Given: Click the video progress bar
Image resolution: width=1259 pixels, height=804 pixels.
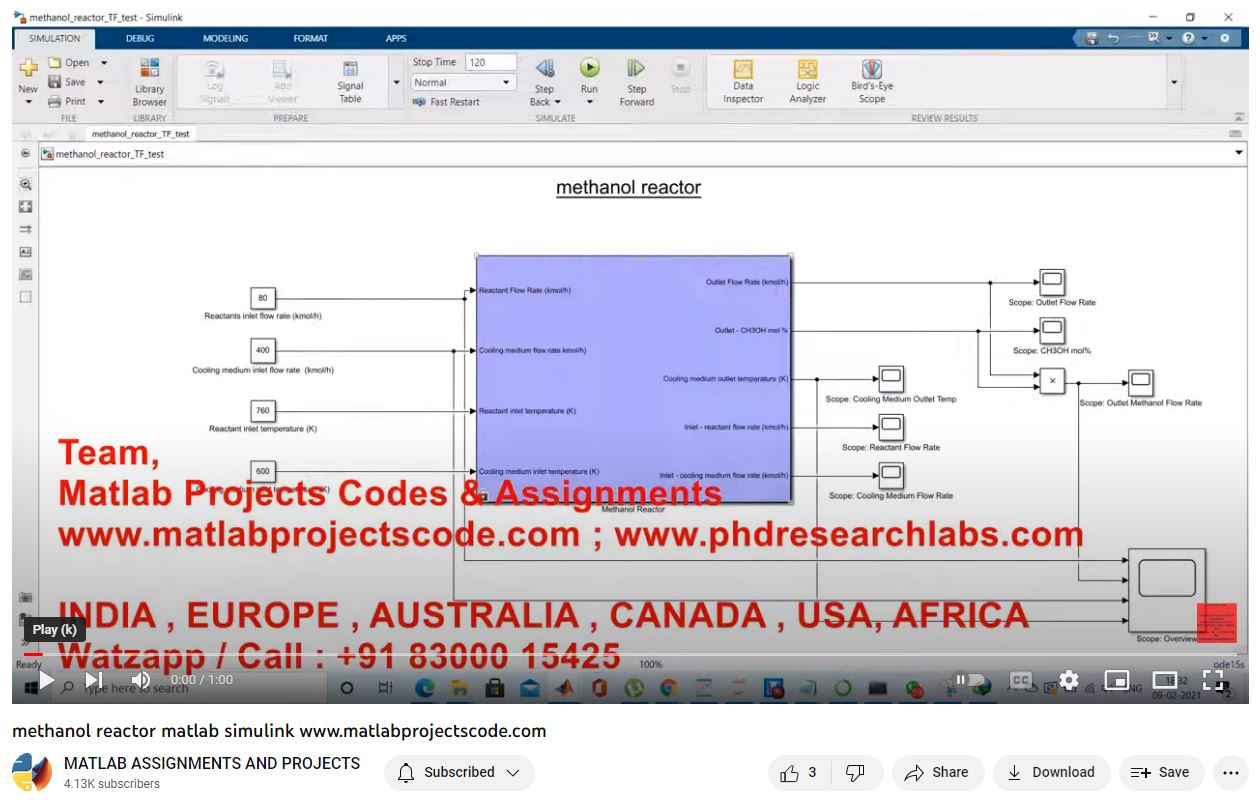Looking at the screenshot, I should [629, 656].
